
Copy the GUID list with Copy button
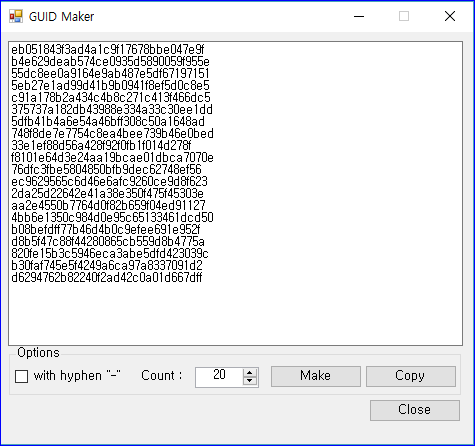pos(411,376)
